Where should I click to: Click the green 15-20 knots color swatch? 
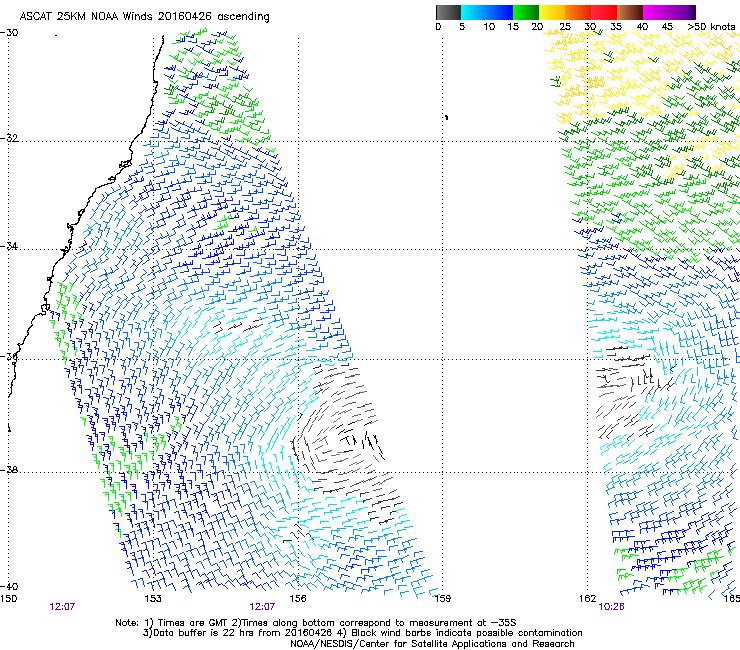526,12
